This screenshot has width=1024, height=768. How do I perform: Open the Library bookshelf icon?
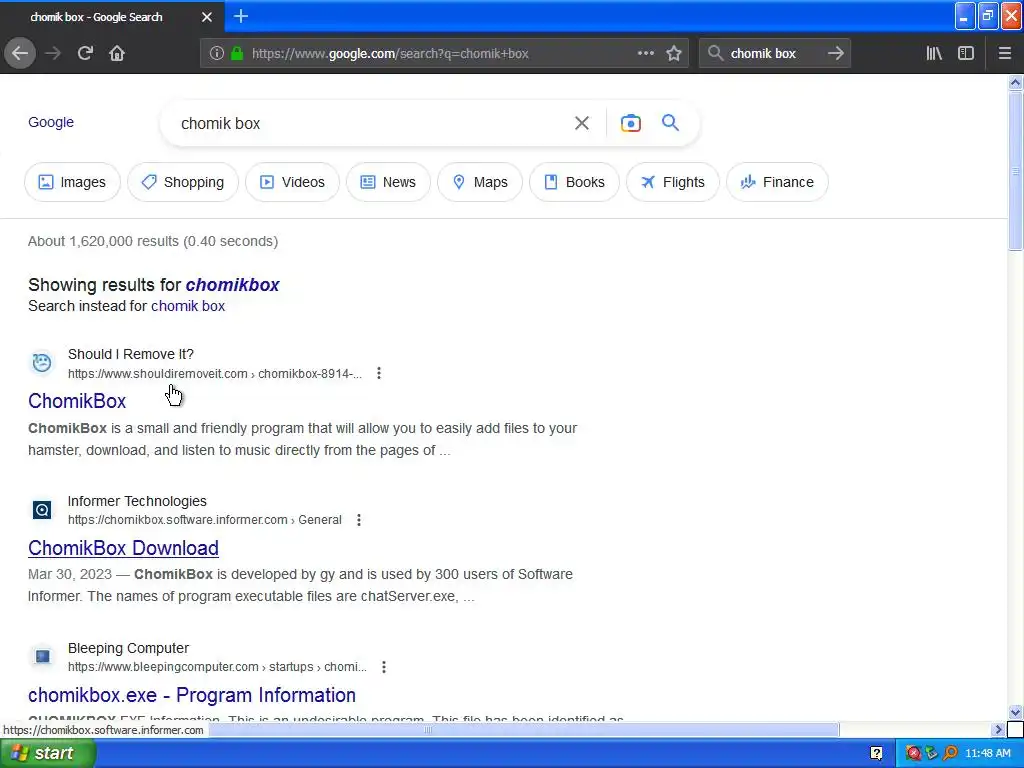pyautogui.click(x=934, y=54)
